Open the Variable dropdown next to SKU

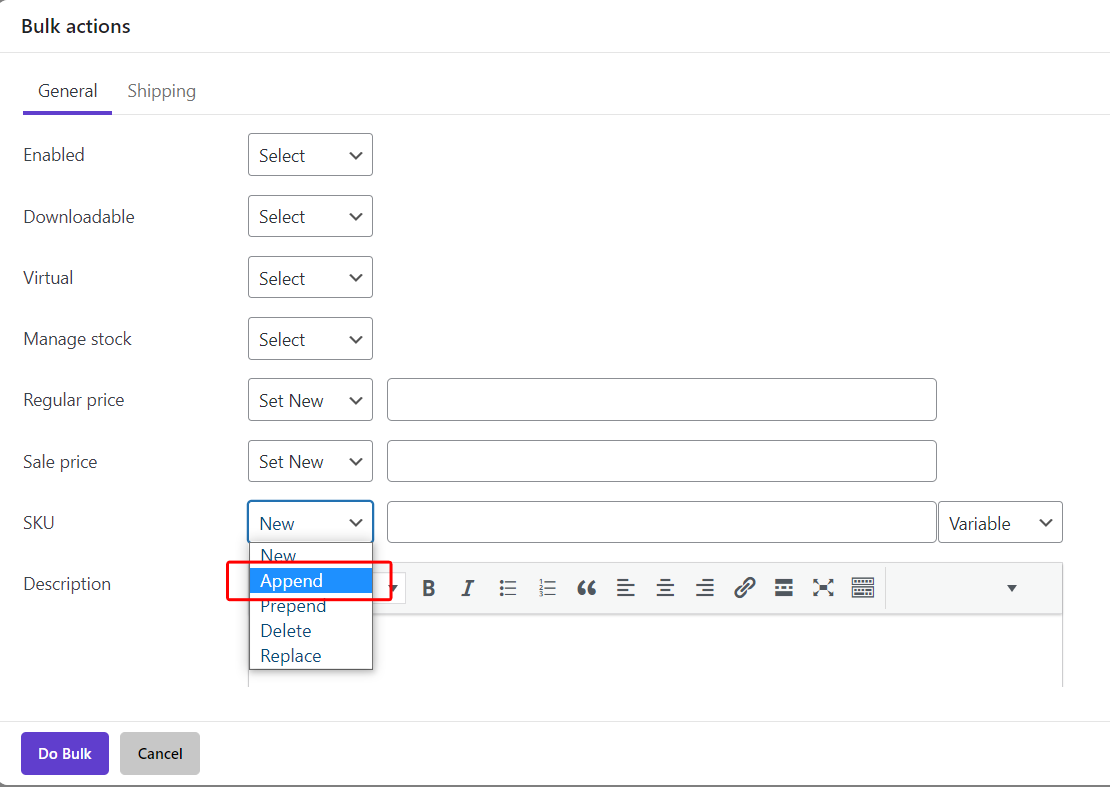click(x=1000, y=523)
